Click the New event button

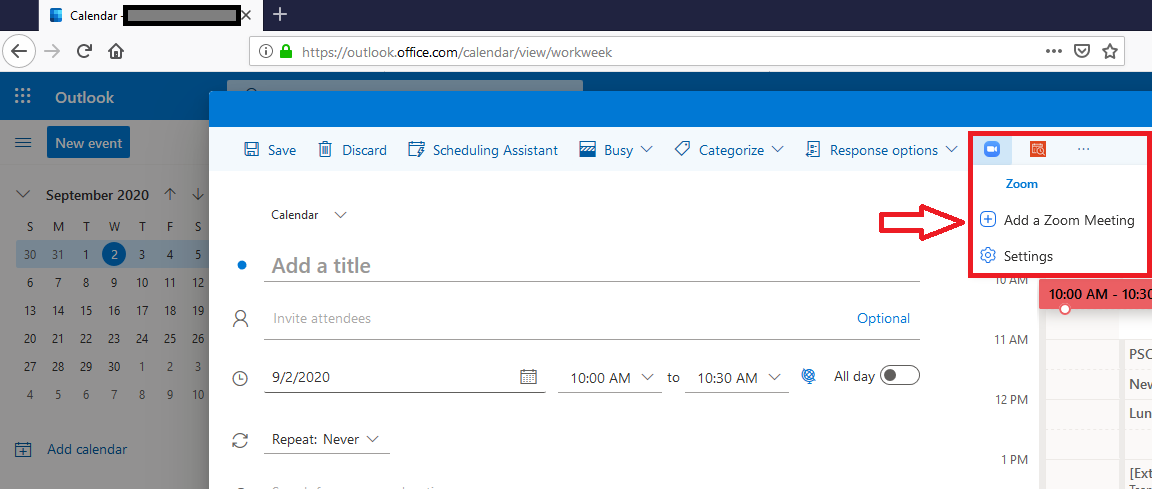(88, 142)
